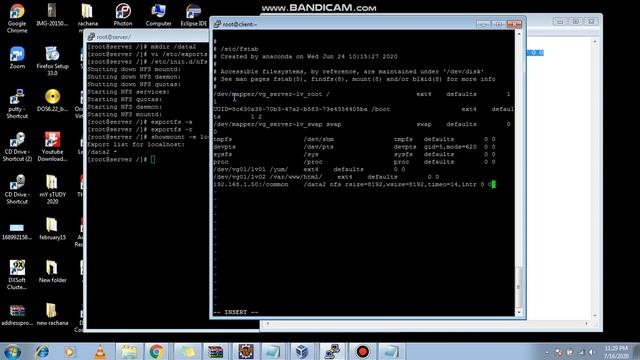
Task: Click the '/dev/mapper/vg_server-lv_swap swap' line
Action: click(x=362, y=124)
